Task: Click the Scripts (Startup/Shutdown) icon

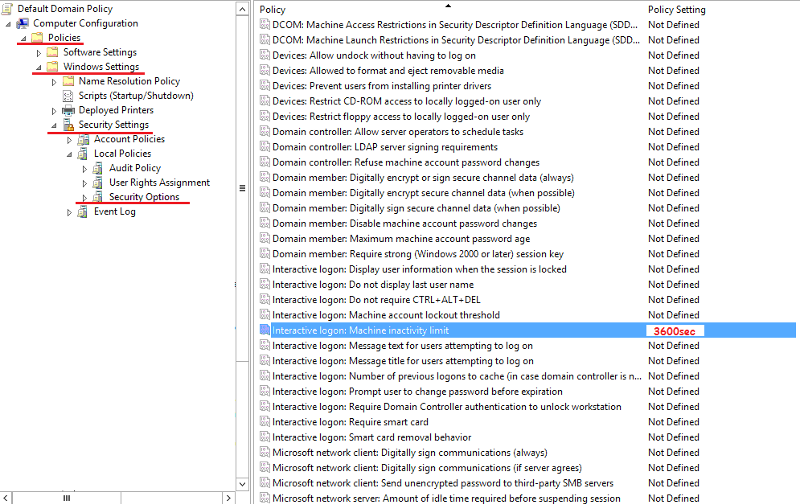Action: [x=68, y=96]
